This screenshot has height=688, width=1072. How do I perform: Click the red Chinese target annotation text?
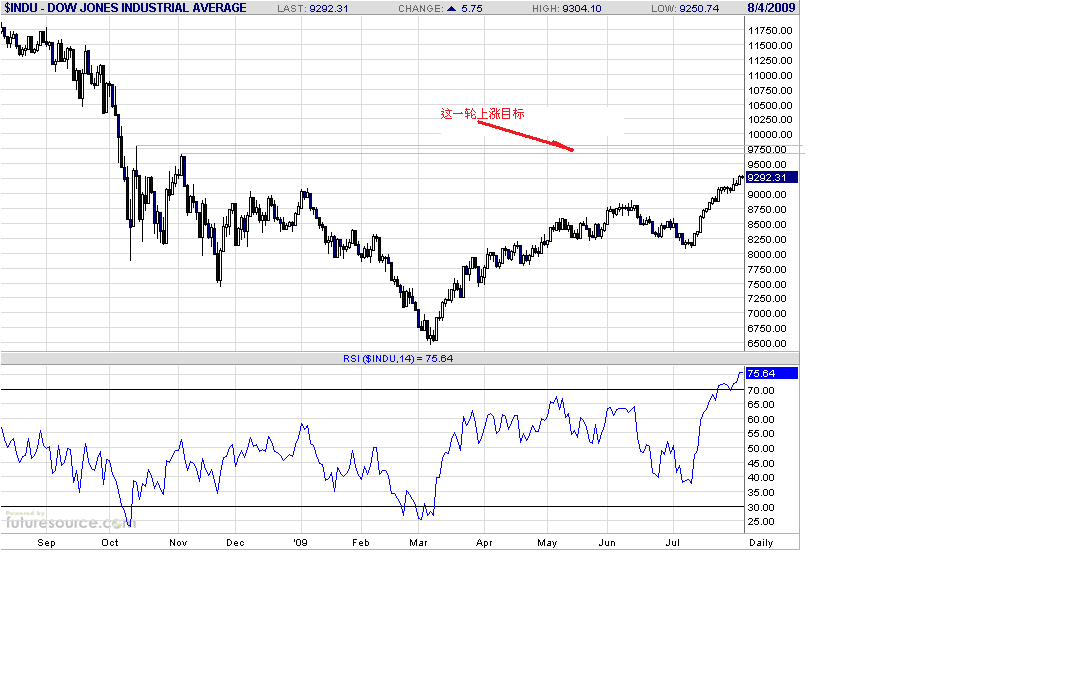(483, 114)
